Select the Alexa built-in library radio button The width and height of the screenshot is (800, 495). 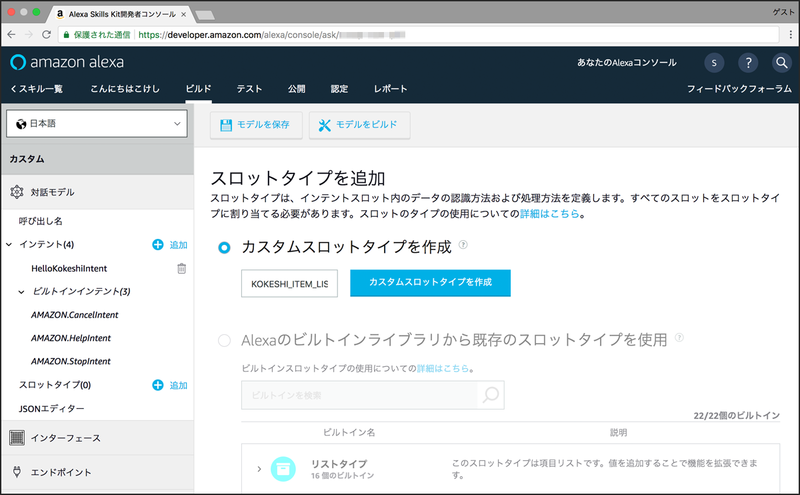224,340
